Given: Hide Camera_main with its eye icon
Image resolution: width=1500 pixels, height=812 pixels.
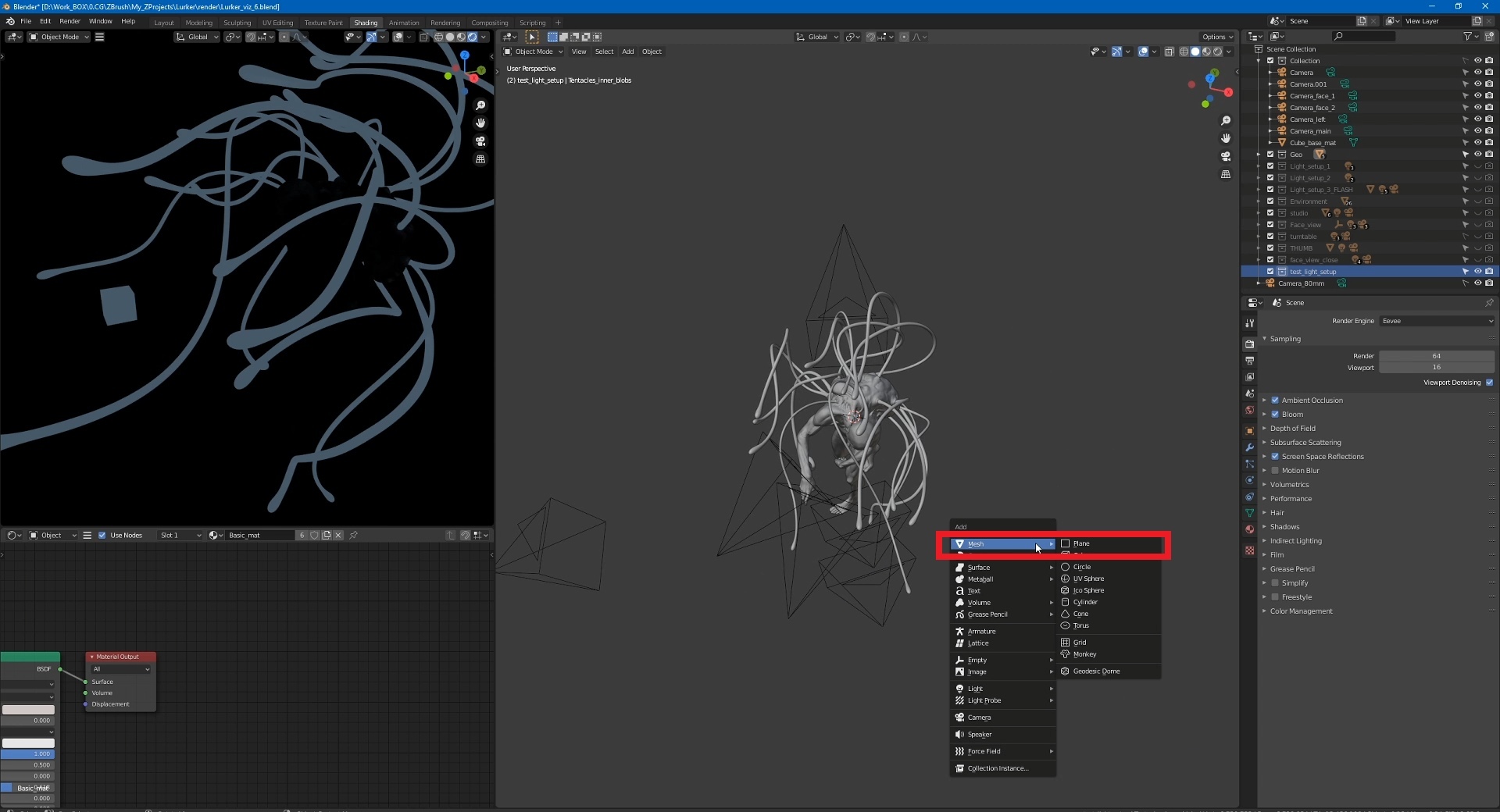Looking at the screenshot, I should pos(1477,131).
